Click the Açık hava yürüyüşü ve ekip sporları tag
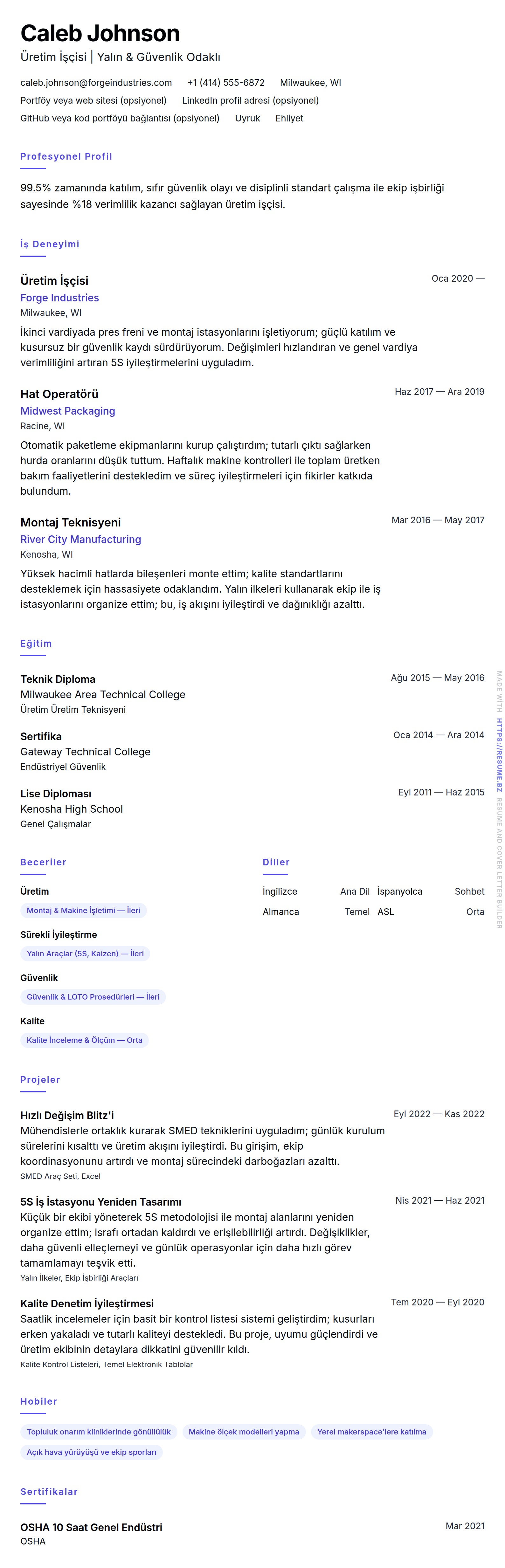This screenshot has width=505, height=1568. coord(91,1452)
